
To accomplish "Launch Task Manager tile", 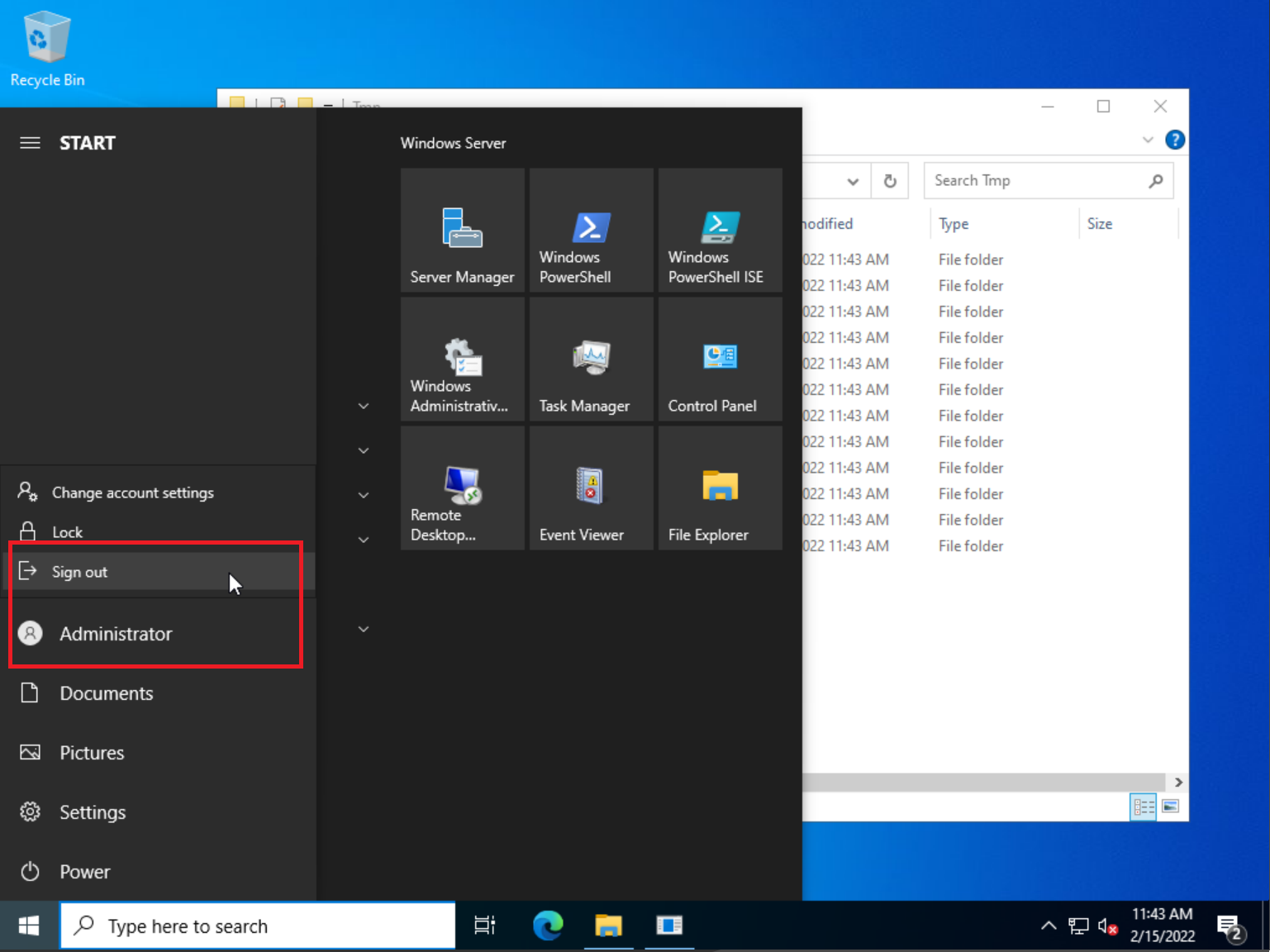I will (592, 359).
